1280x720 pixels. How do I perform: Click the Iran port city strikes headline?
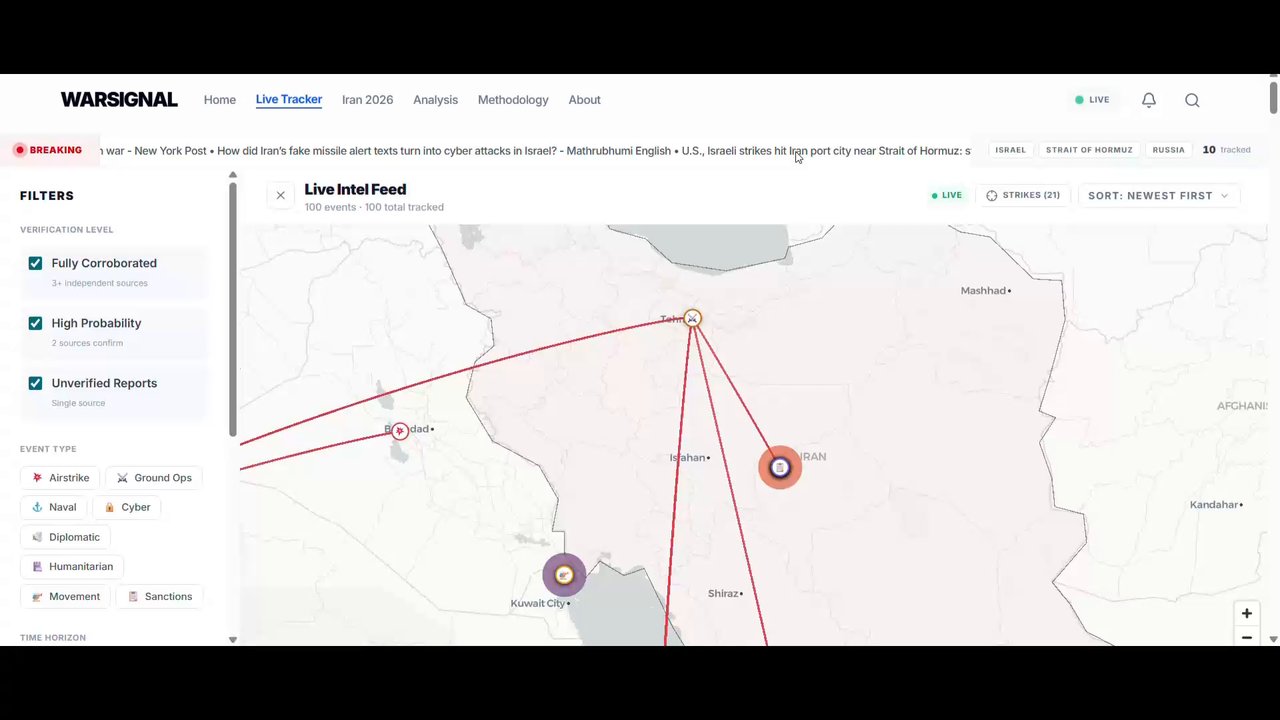(x=826, y=151)
